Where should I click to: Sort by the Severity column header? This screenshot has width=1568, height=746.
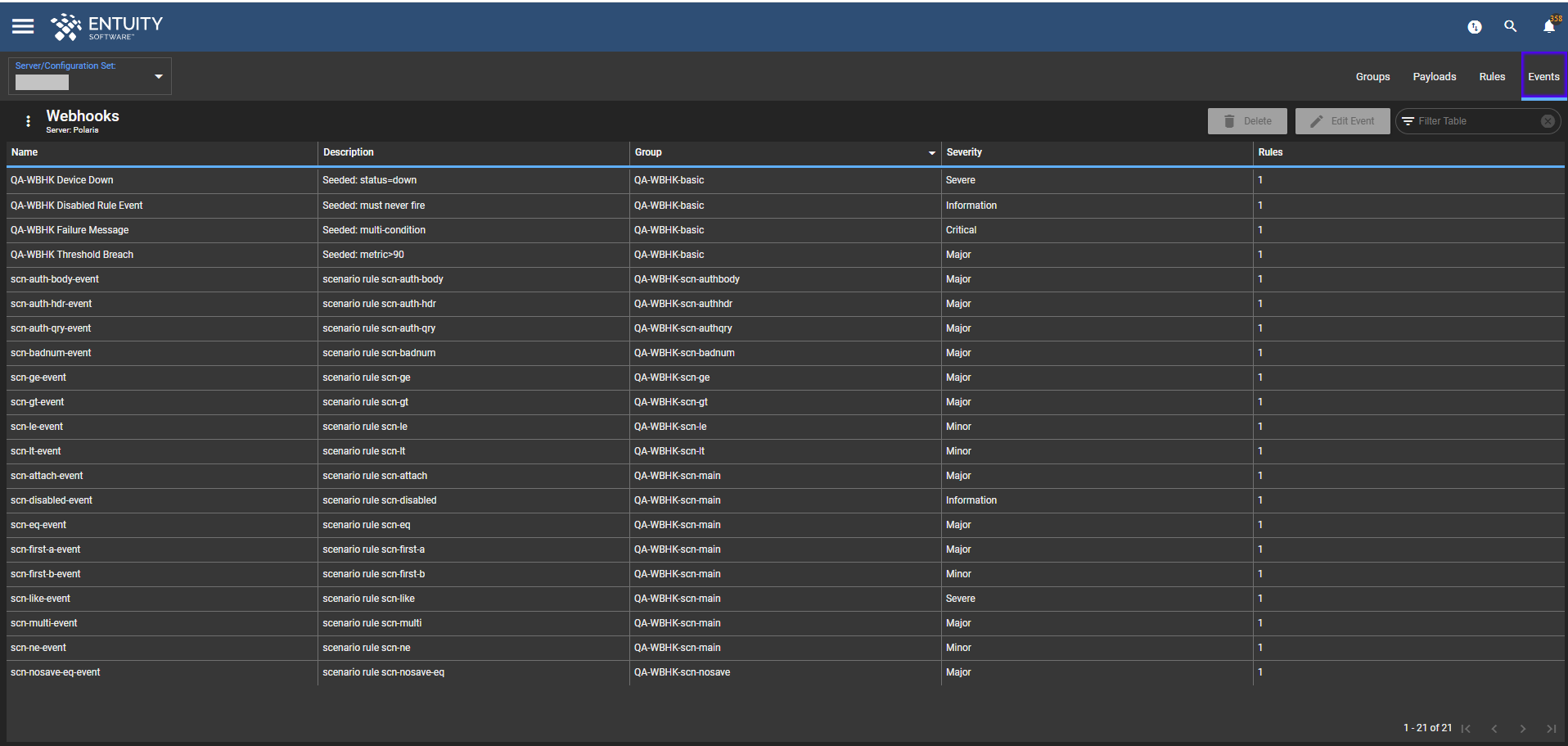click(x=1097, y=152)
